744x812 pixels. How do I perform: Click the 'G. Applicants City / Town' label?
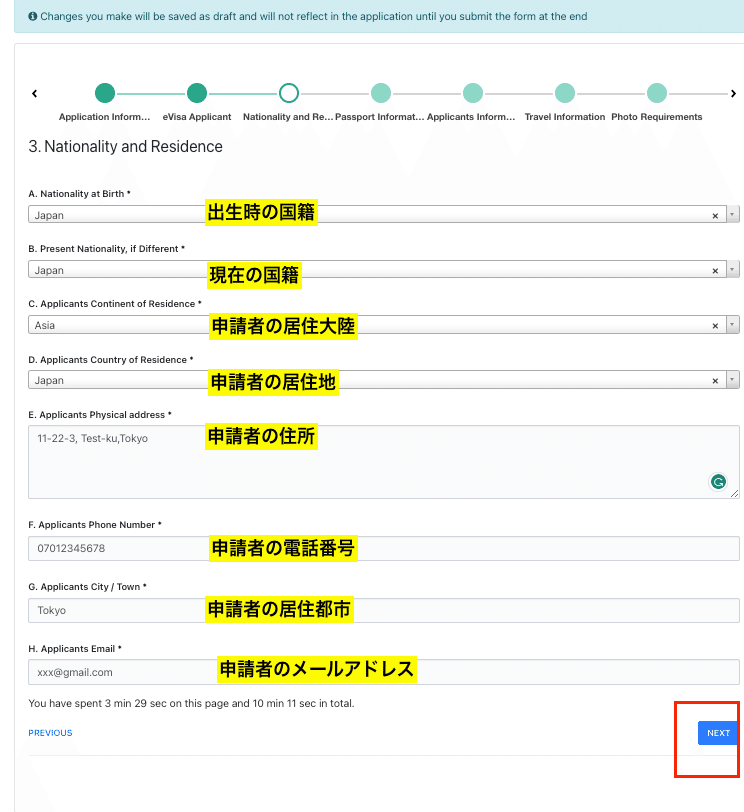tap(87, 587)
